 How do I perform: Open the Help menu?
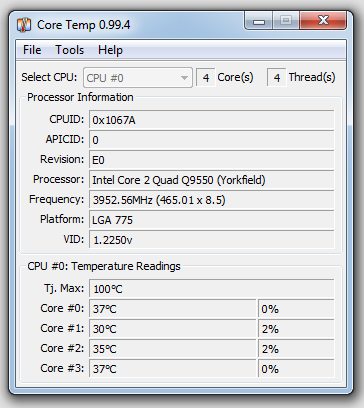coord(110,50)
